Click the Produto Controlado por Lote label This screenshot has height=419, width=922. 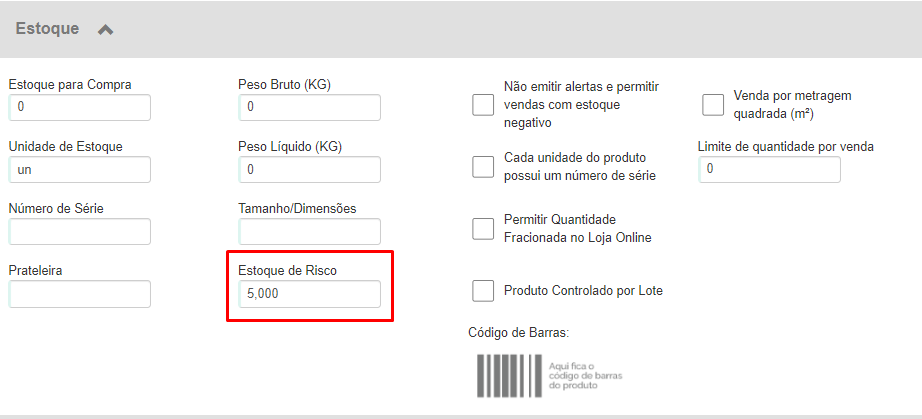pyautogui.click(x=583, y=290)
